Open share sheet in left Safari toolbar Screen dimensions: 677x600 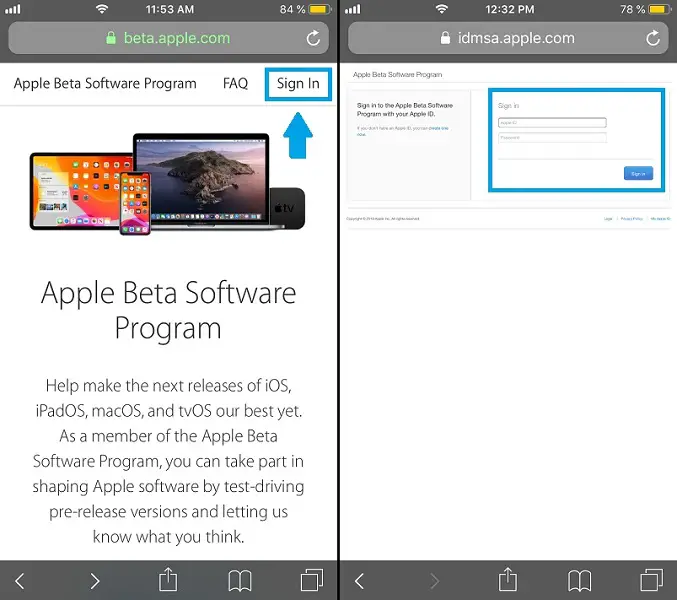pos(169,579)
